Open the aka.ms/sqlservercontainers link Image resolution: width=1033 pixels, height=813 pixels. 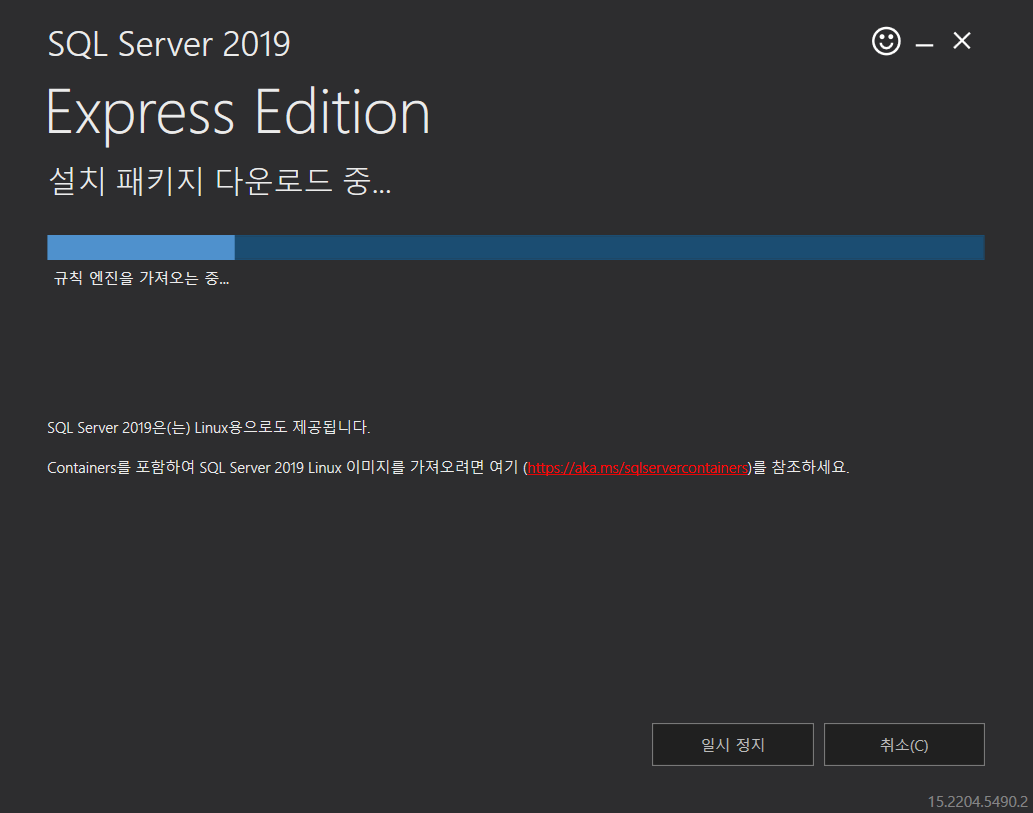coord(638,468)
